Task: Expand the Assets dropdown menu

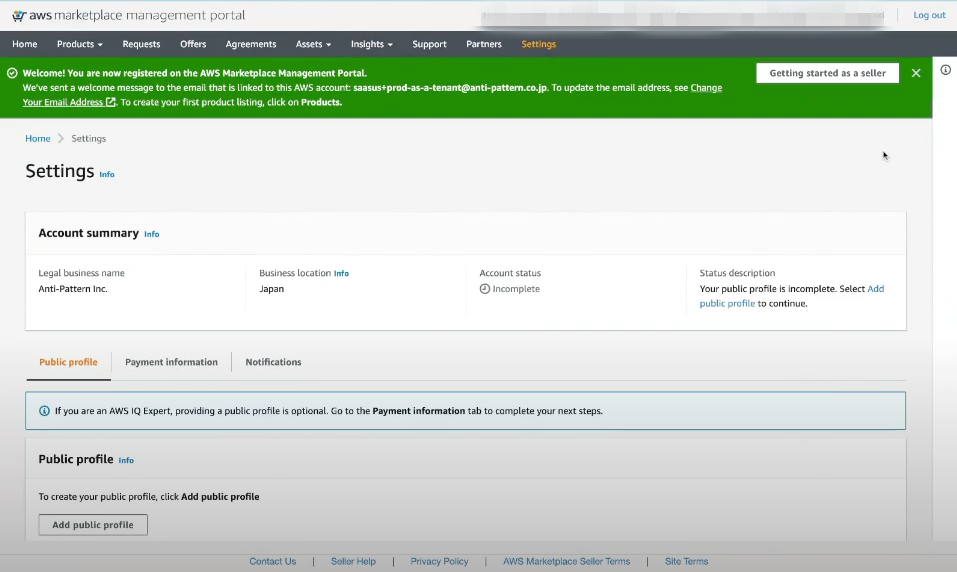Action: pyautogui.click(x=313, y=44)
